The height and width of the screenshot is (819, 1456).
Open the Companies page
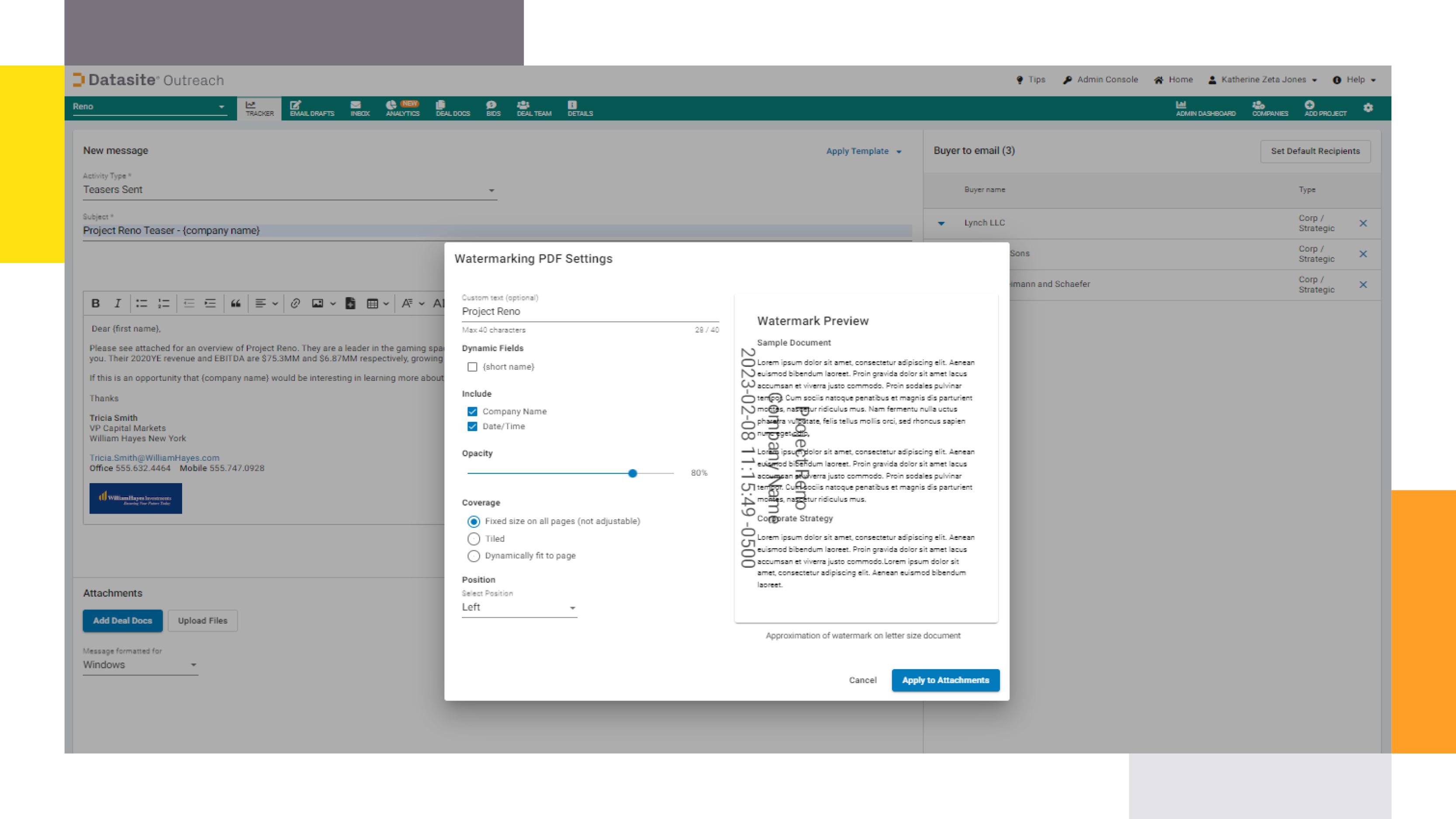point(1270,108)
